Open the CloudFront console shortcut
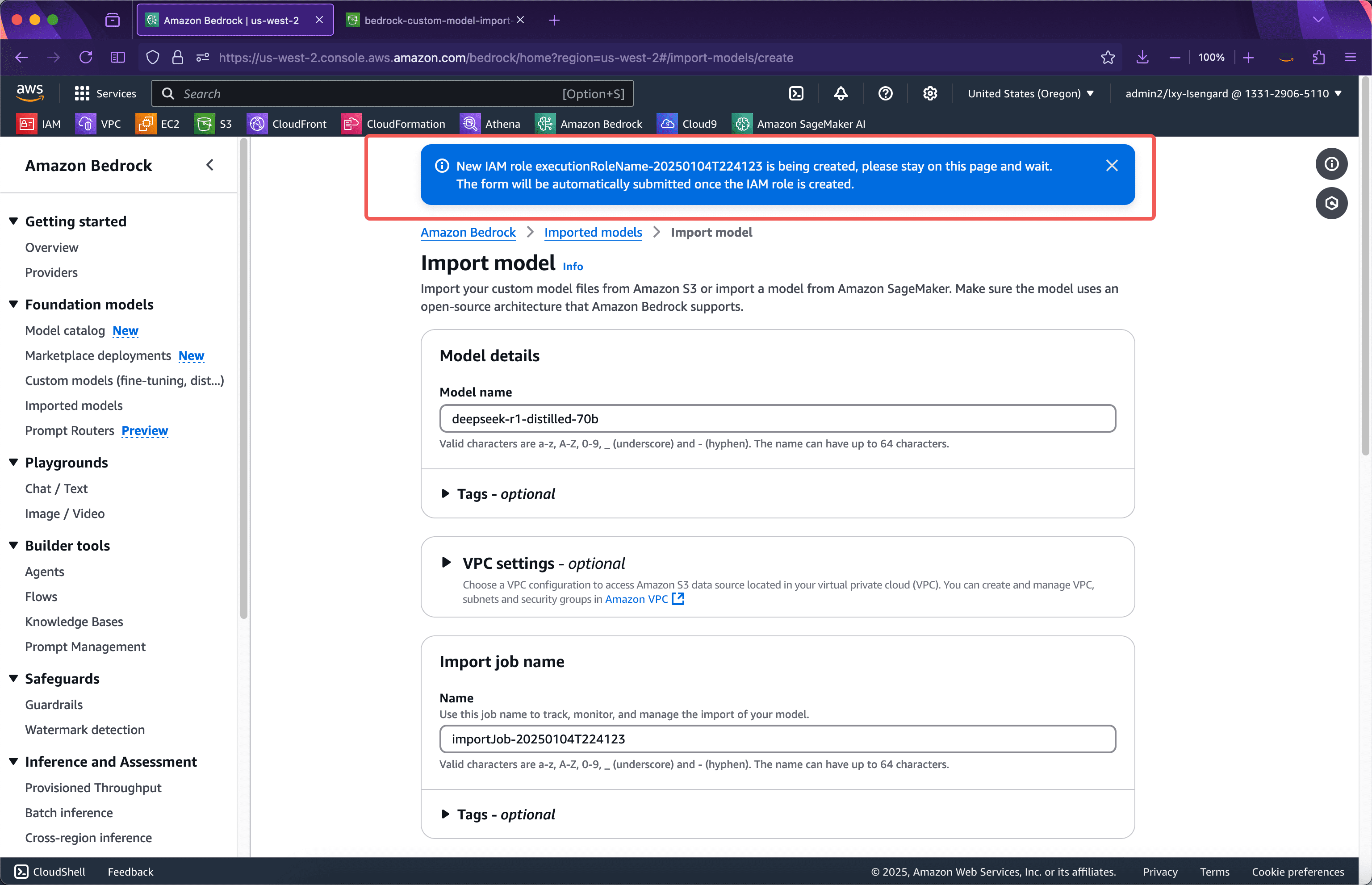 tap(287, 124)
